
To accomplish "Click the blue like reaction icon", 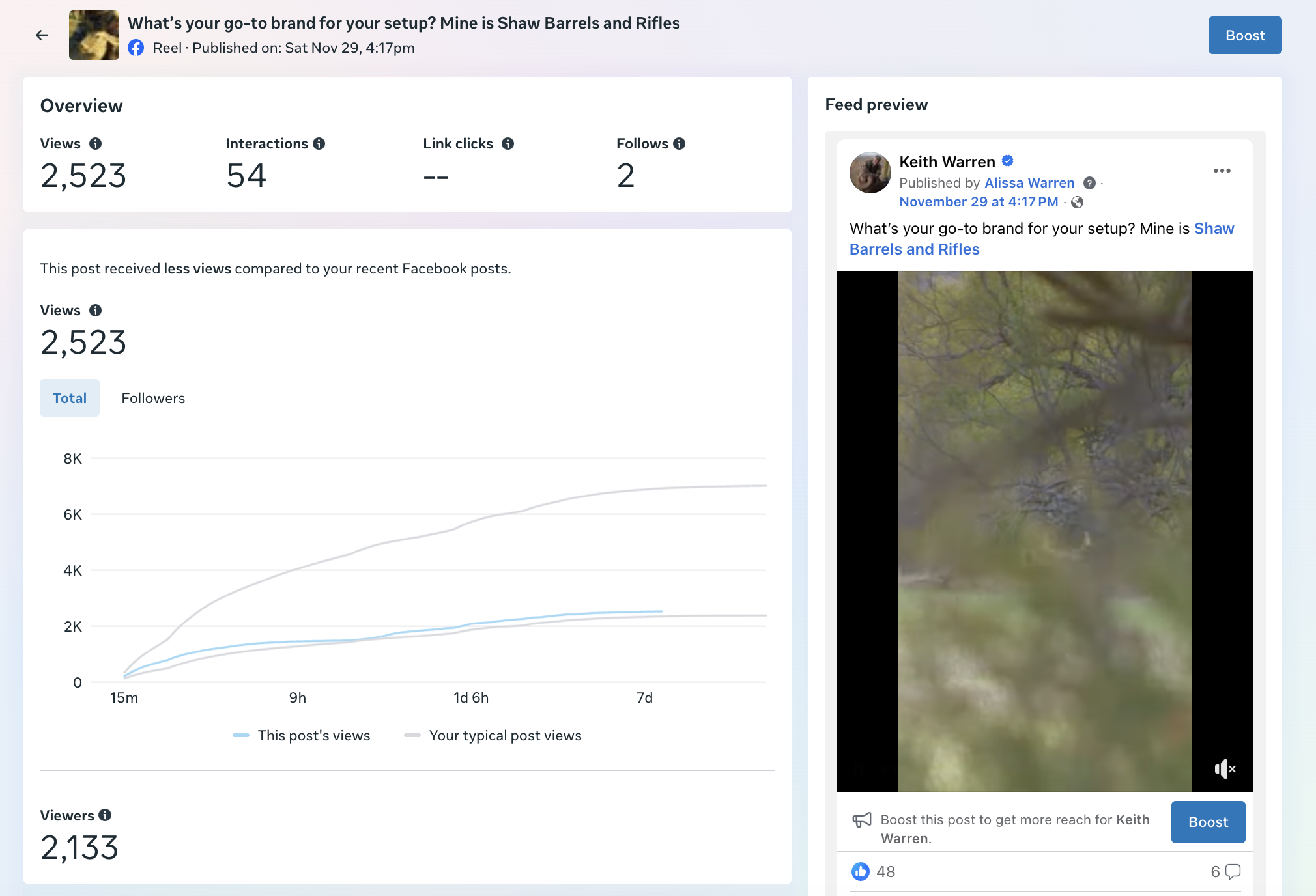I will point(860,871).
